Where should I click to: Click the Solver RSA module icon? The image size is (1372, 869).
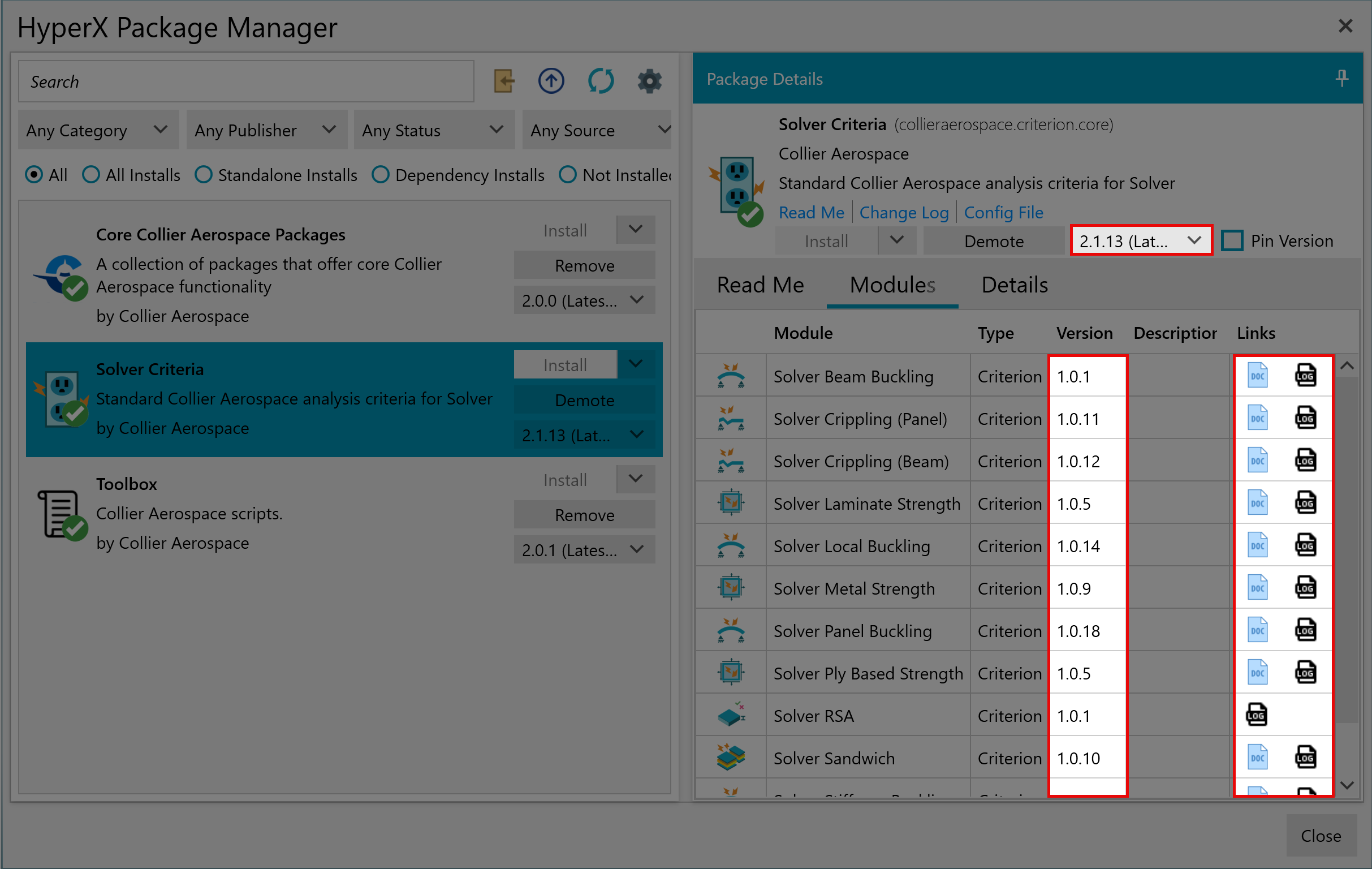click(731, 715)
